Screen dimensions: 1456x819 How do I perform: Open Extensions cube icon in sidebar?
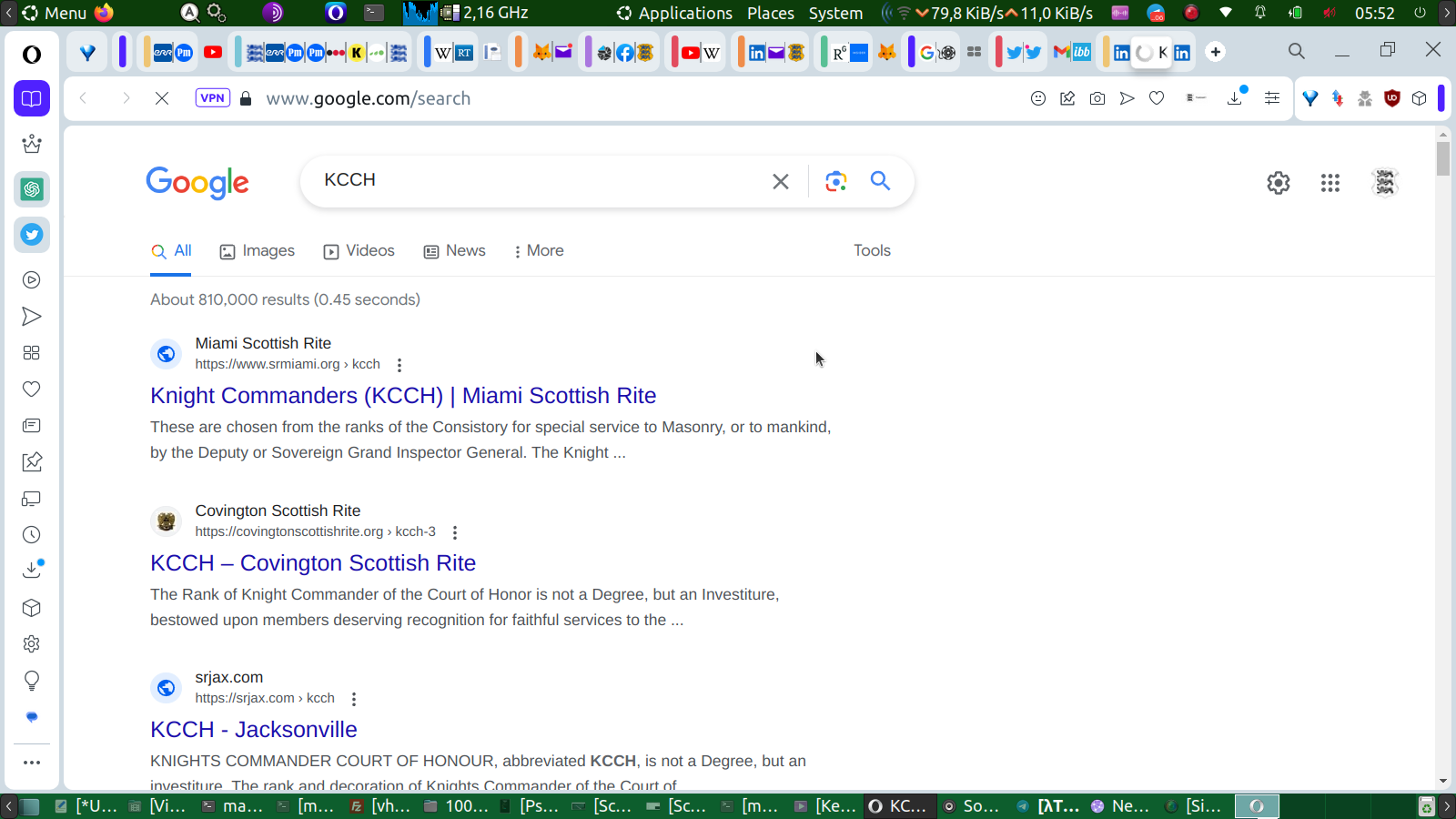[32, 608]
